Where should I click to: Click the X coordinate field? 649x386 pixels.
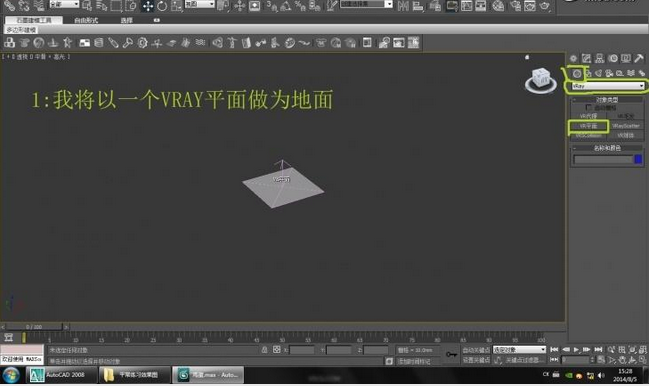pos(302,350)
